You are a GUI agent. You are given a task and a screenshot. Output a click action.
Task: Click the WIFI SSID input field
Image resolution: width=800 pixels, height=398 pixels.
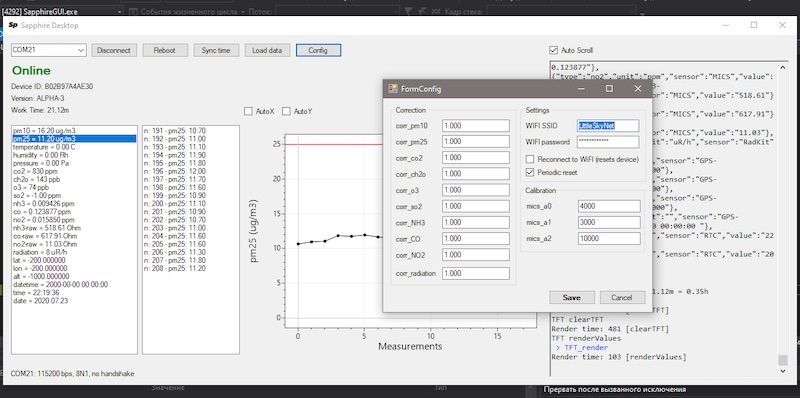click(x=608, y=126)
